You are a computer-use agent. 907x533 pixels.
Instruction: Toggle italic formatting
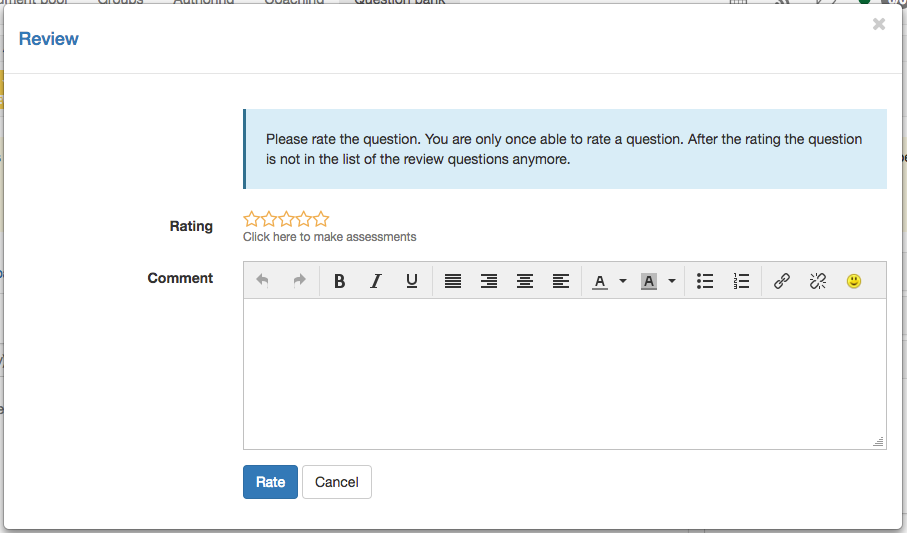click(x=376, y=282)
